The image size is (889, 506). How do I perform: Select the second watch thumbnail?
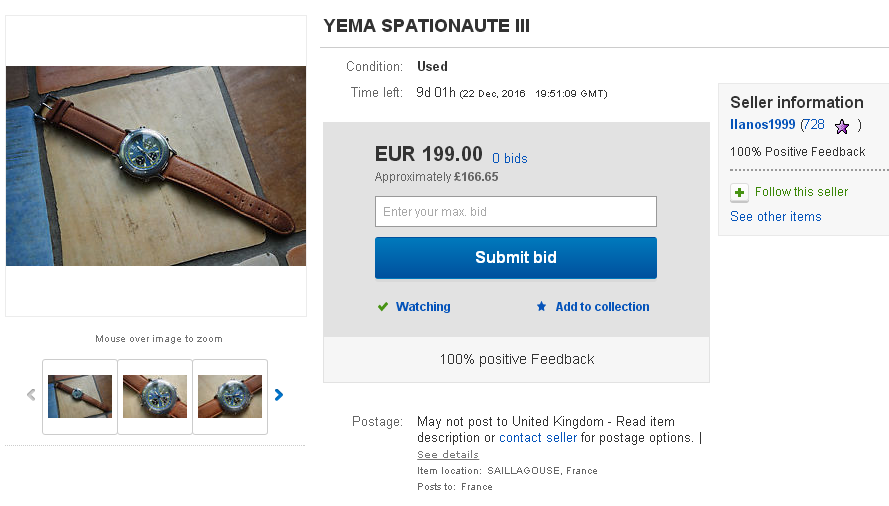pos(155,397)
